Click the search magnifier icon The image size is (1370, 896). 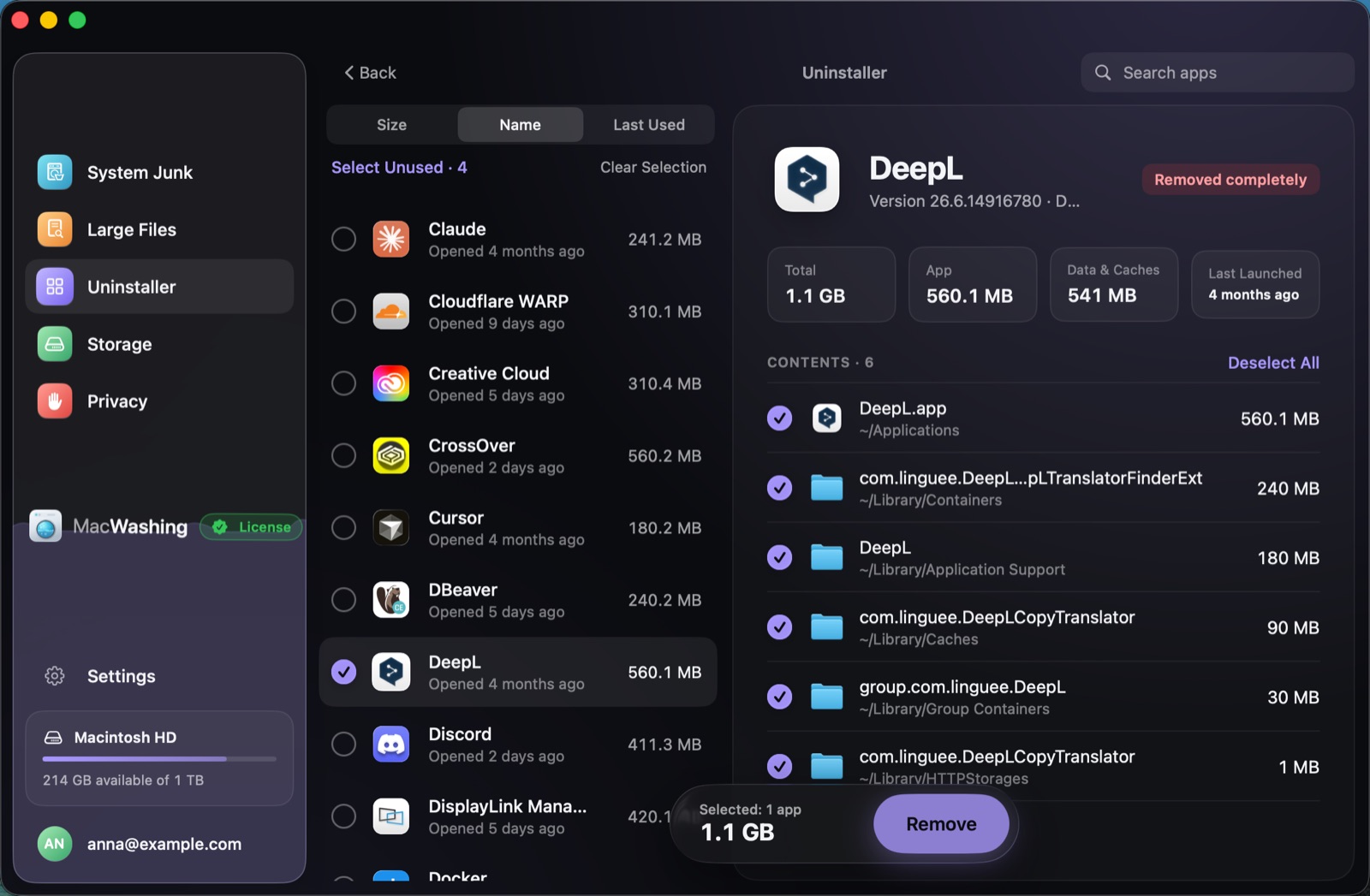(x=1103, y=73)
